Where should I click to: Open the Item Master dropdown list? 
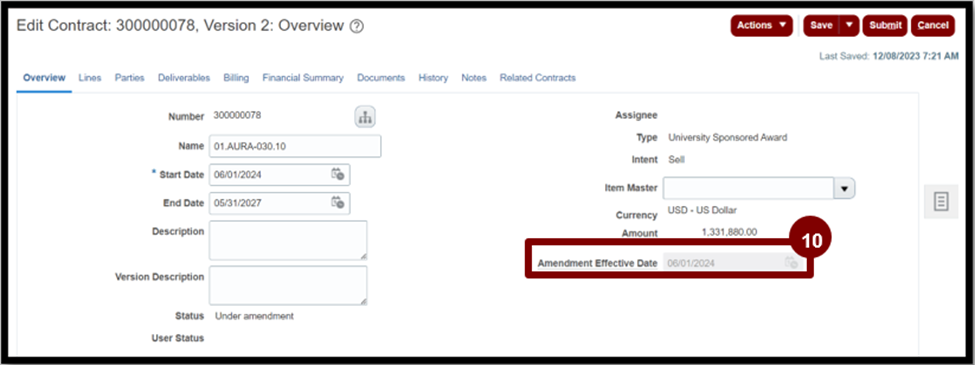[x=844, y=188]
